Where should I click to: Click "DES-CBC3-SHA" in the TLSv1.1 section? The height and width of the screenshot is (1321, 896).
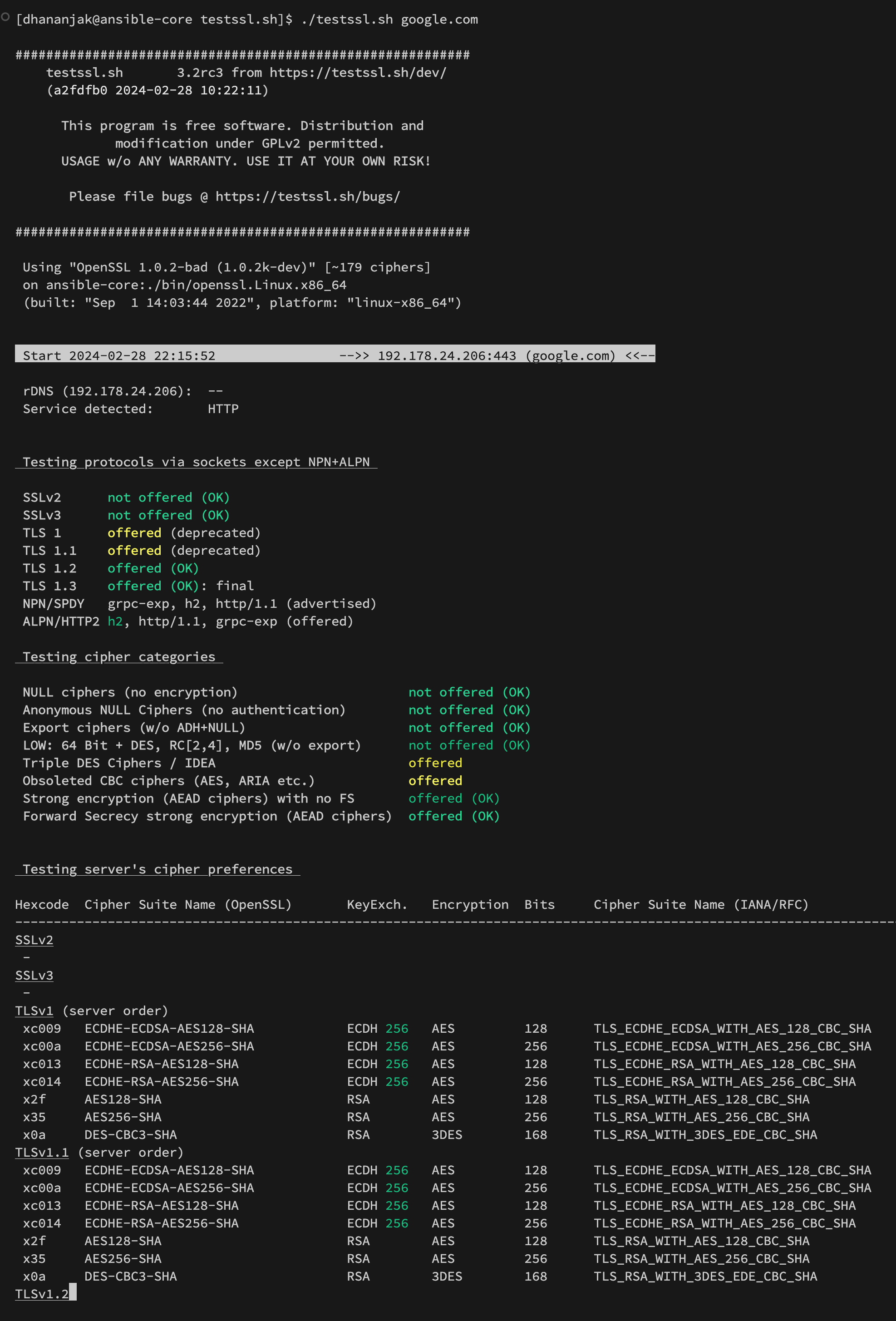coord(131,1276)
